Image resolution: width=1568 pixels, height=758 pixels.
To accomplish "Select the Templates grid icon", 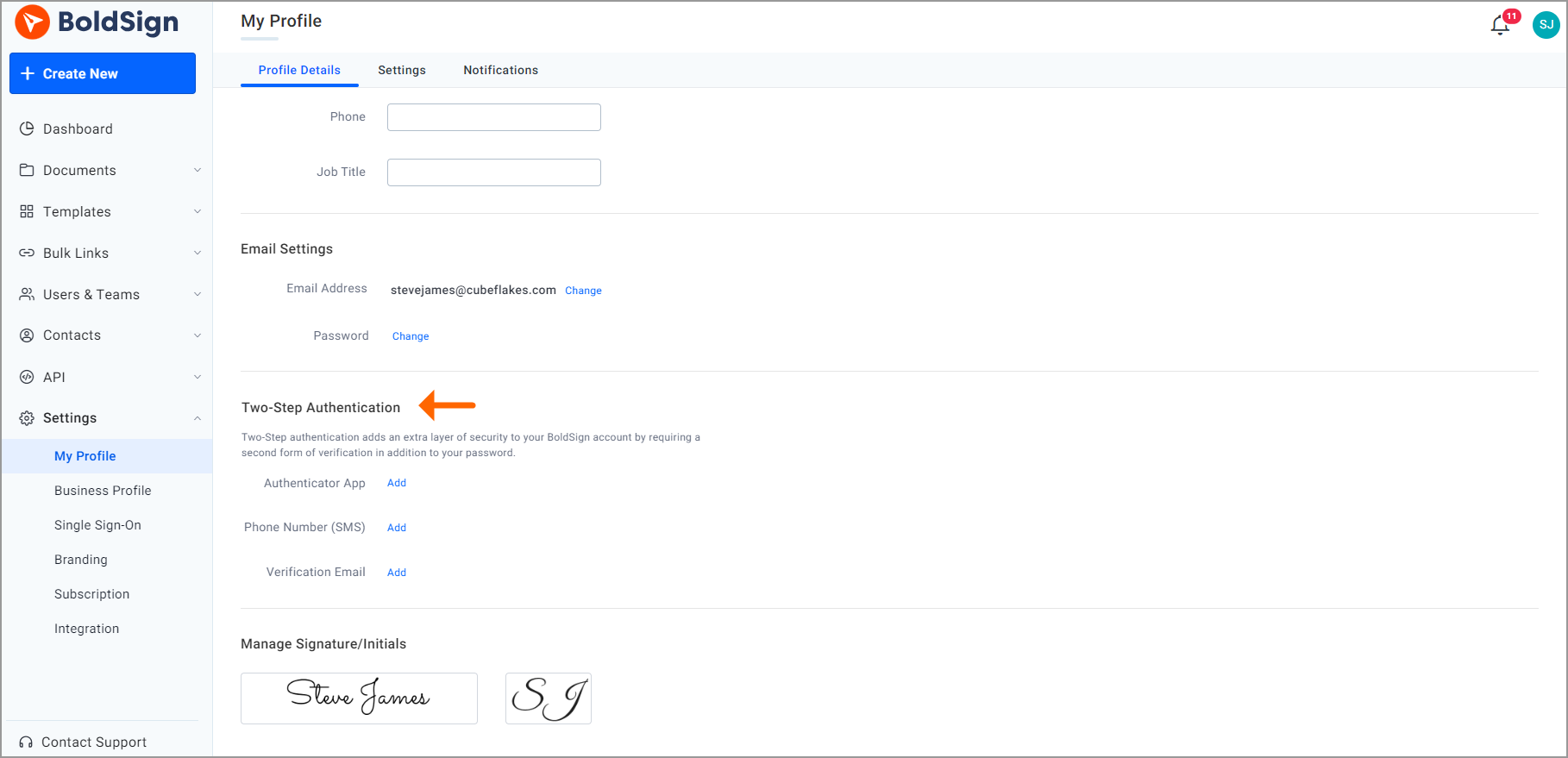I will pyautogui.click(x=27, y=211).
